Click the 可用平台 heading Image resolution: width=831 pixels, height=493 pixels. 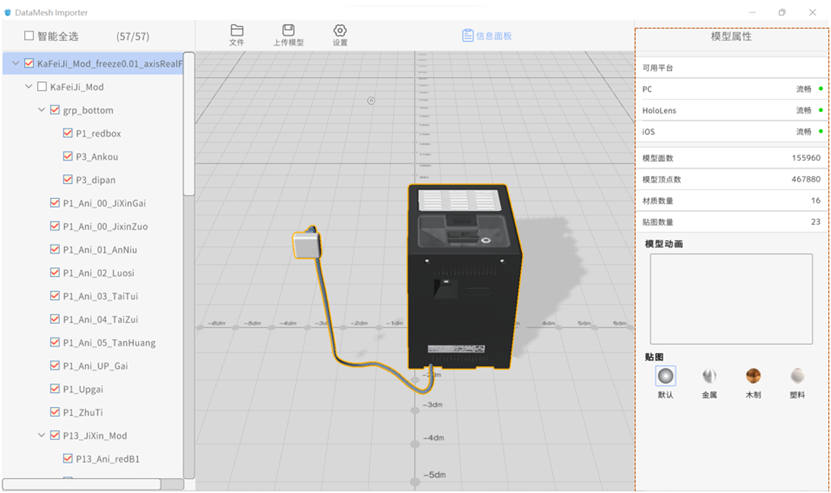click(x=658, y=68)
